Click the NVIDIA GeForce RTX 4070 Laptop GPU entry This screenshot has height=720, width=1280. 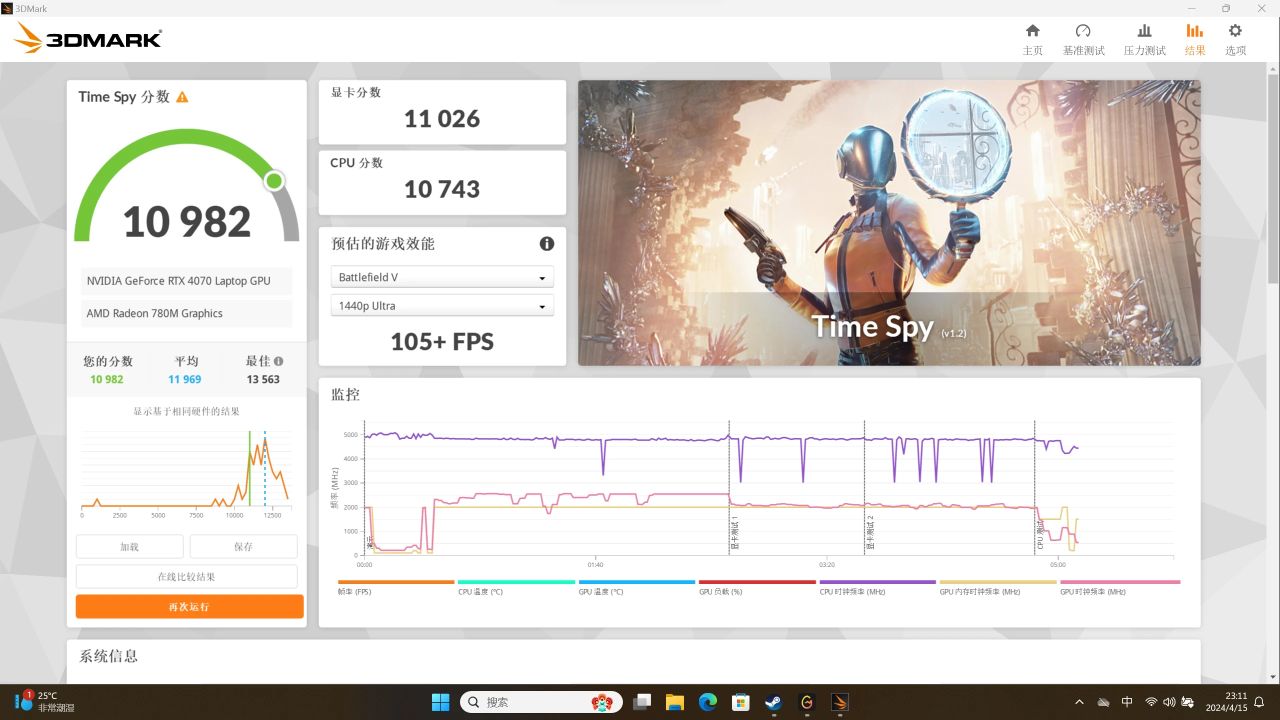(186, 281)
